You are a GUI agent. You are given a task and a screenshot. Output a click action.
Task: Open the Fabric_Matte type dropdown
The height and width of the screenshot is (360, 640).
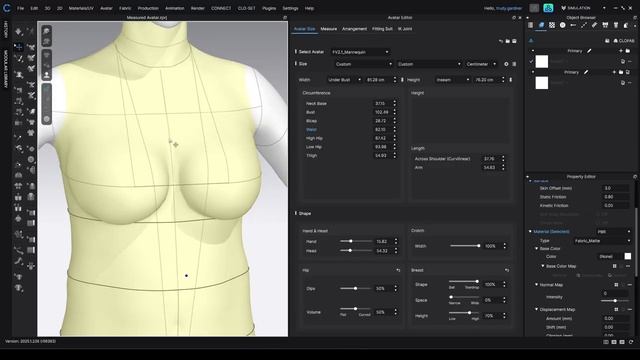coord(602,241)
